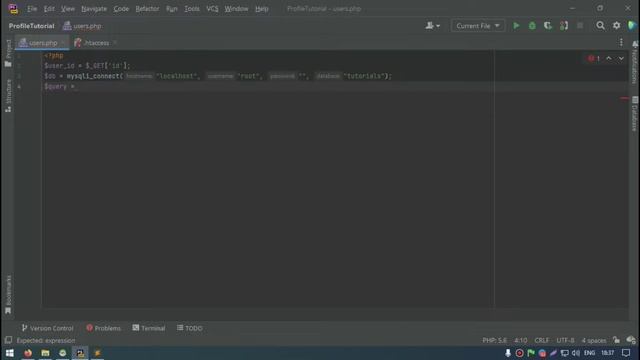Screen dimensions: 640x360
Task: Click the $query line in the editor
Action: click(x=60, y=87)
